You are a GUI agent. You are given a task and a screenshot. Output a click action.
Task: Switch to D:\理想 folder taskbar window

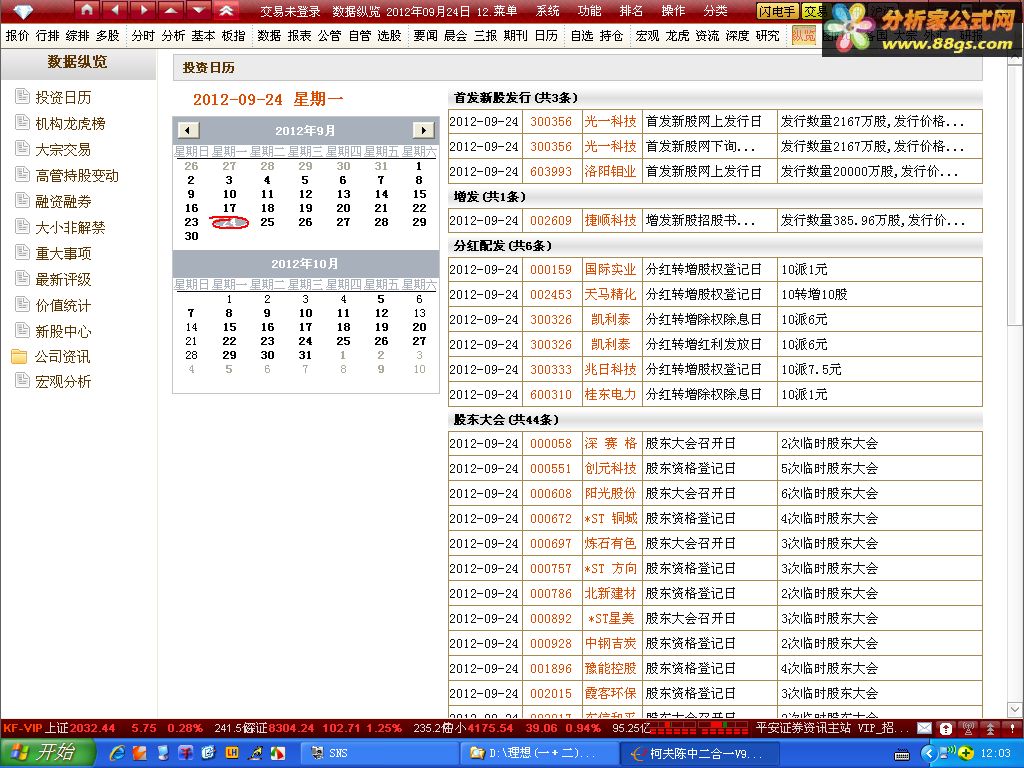click(539, 753)
